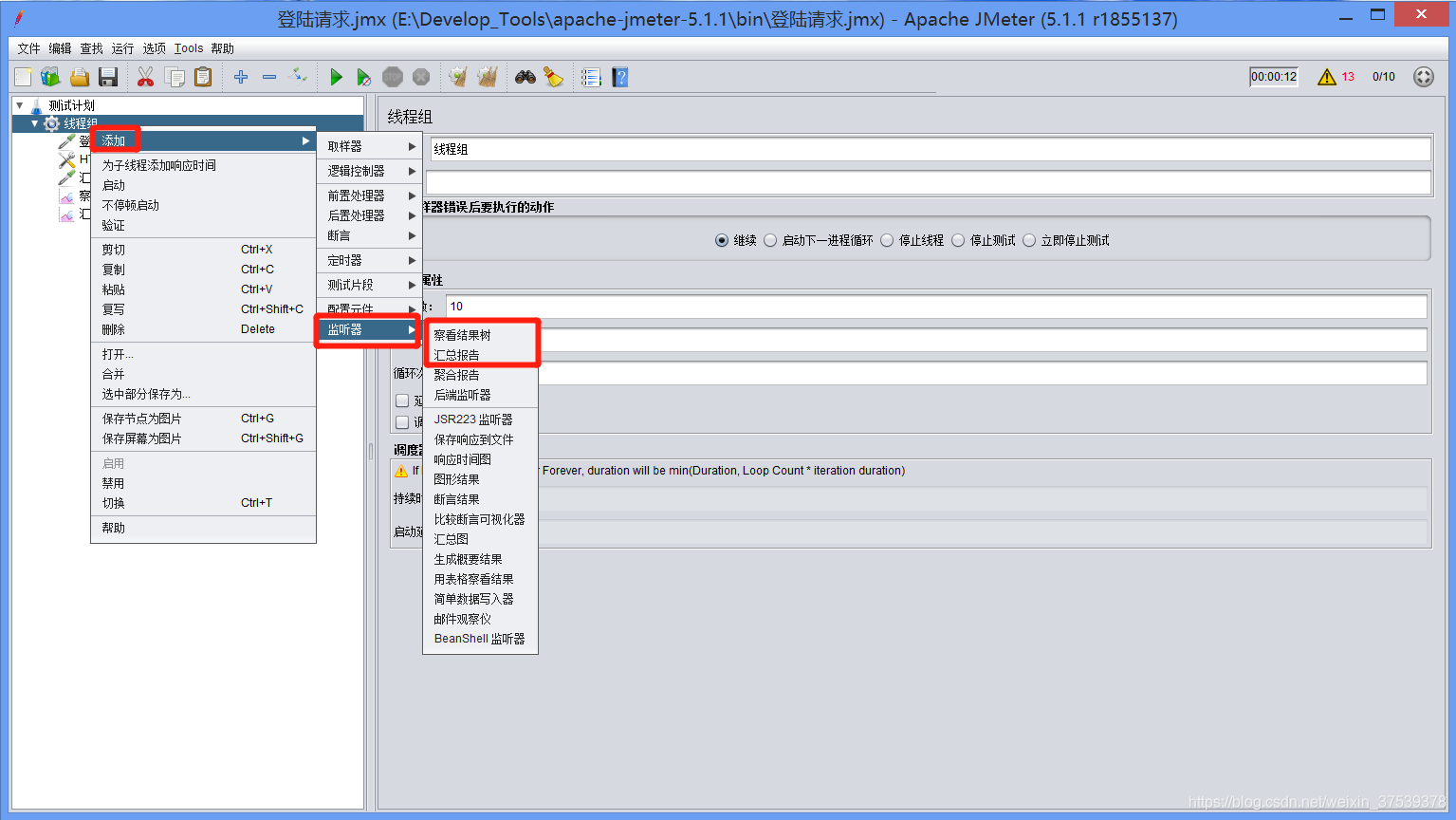
Task: Select the 测试计划 flask icon in the tree
Action: pos(36,105)
